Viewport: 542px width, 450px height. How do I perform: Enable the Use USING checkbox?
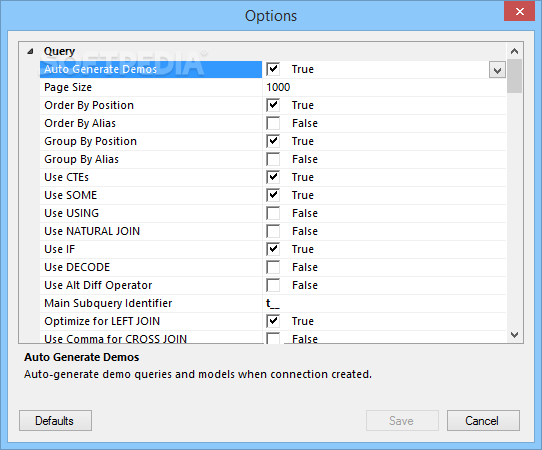click(x=273, y=213)
